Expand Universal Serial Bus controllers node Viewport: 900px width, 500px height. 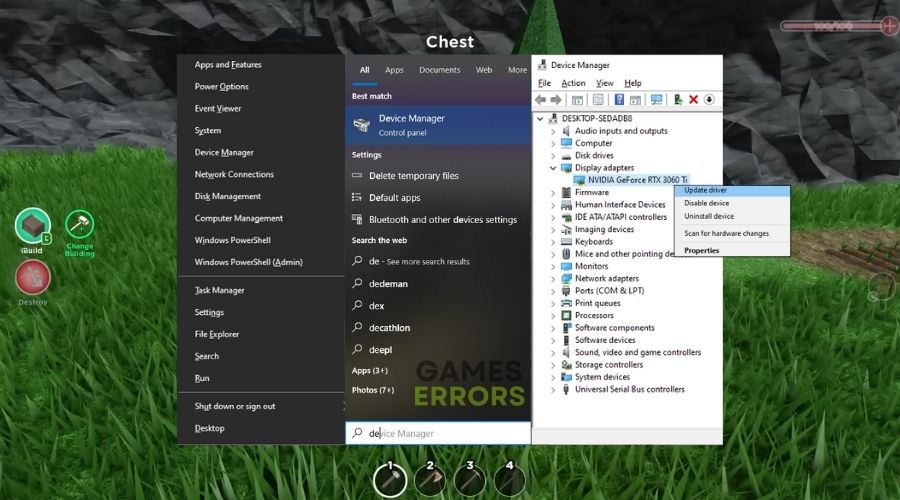[x=553, y=389]
